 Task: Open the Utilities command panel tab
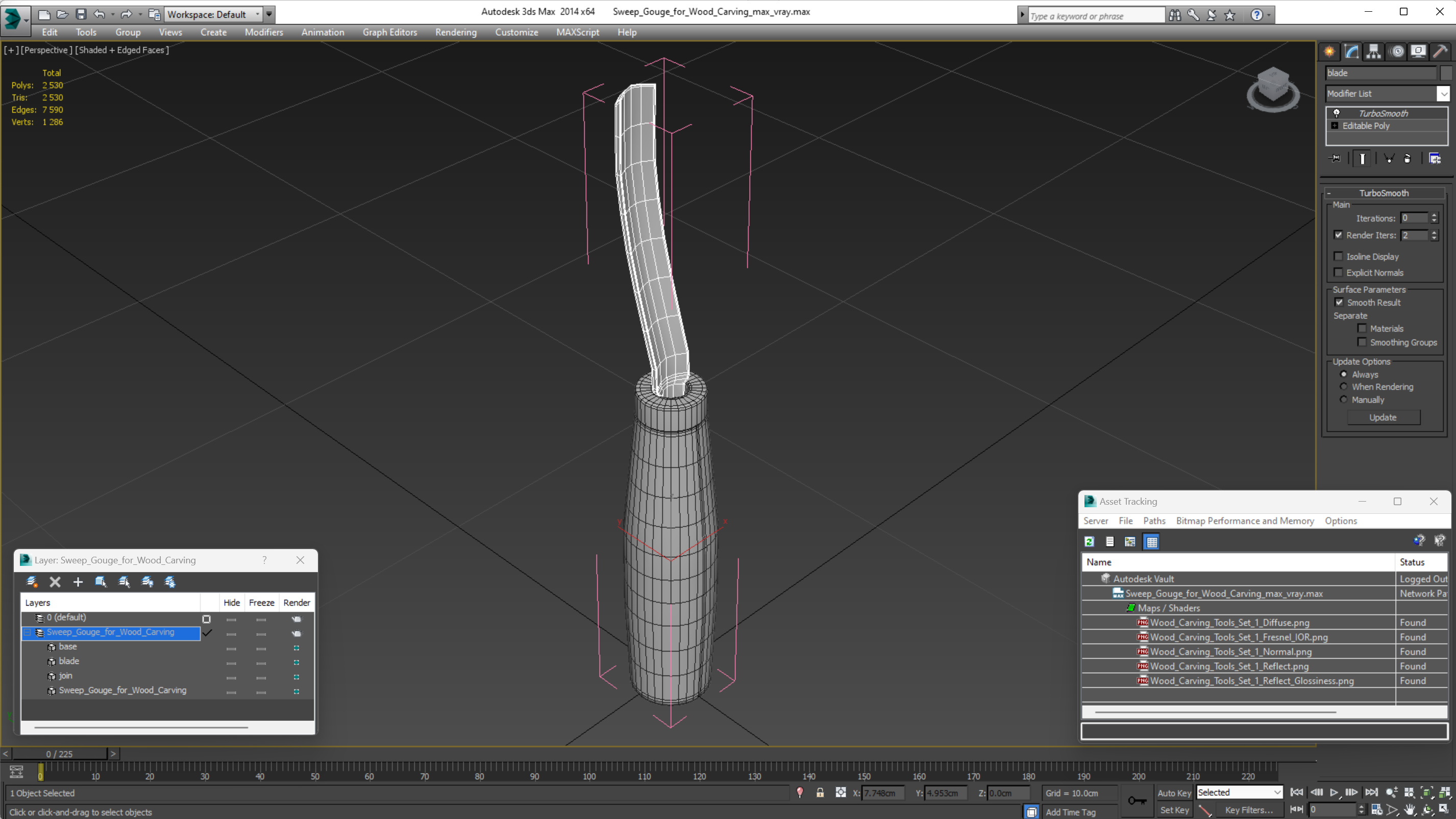[x=1440, y=52]
